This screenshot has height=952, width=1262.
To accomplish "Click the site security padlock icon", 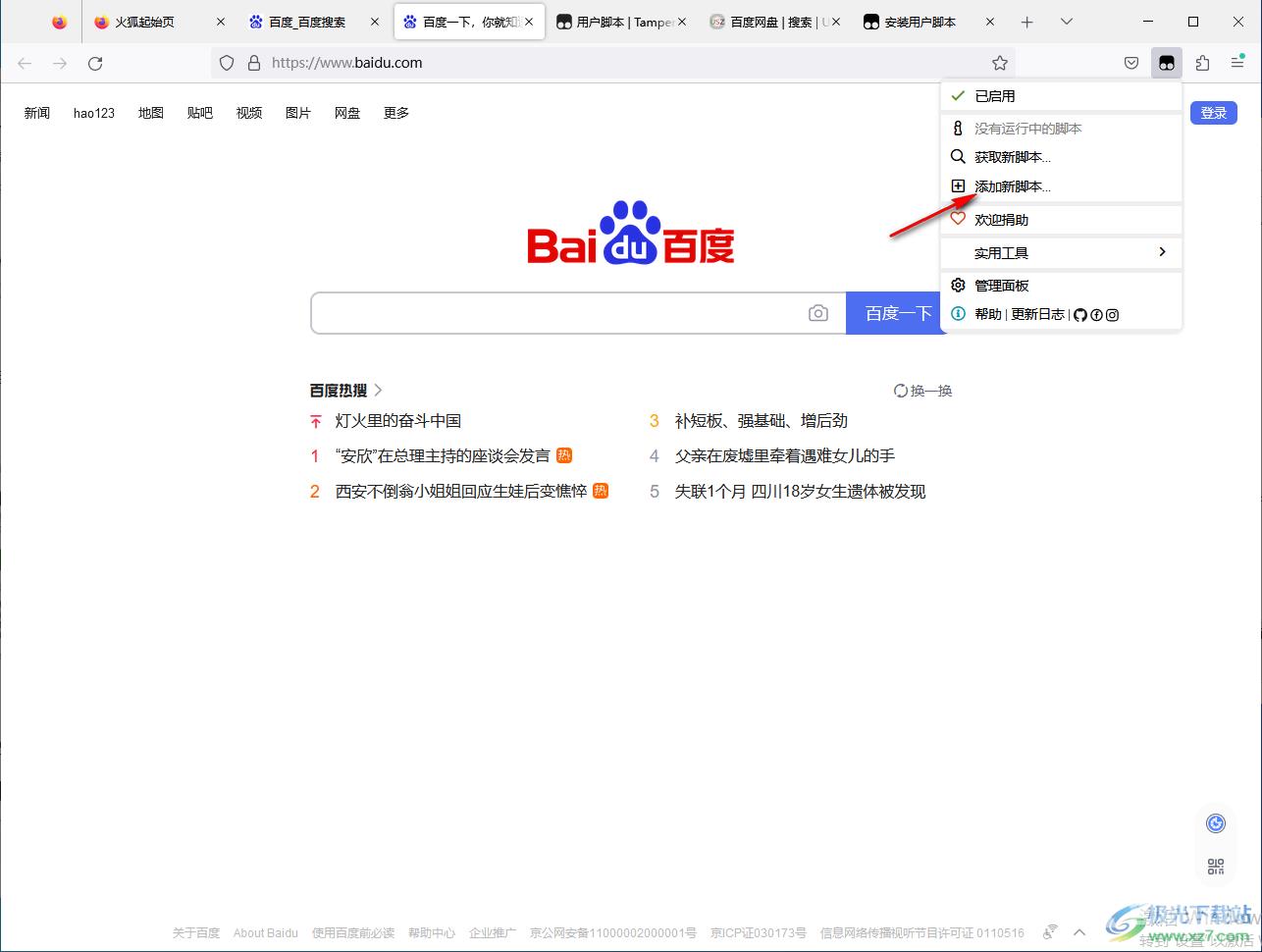I will tap(254, 63).
